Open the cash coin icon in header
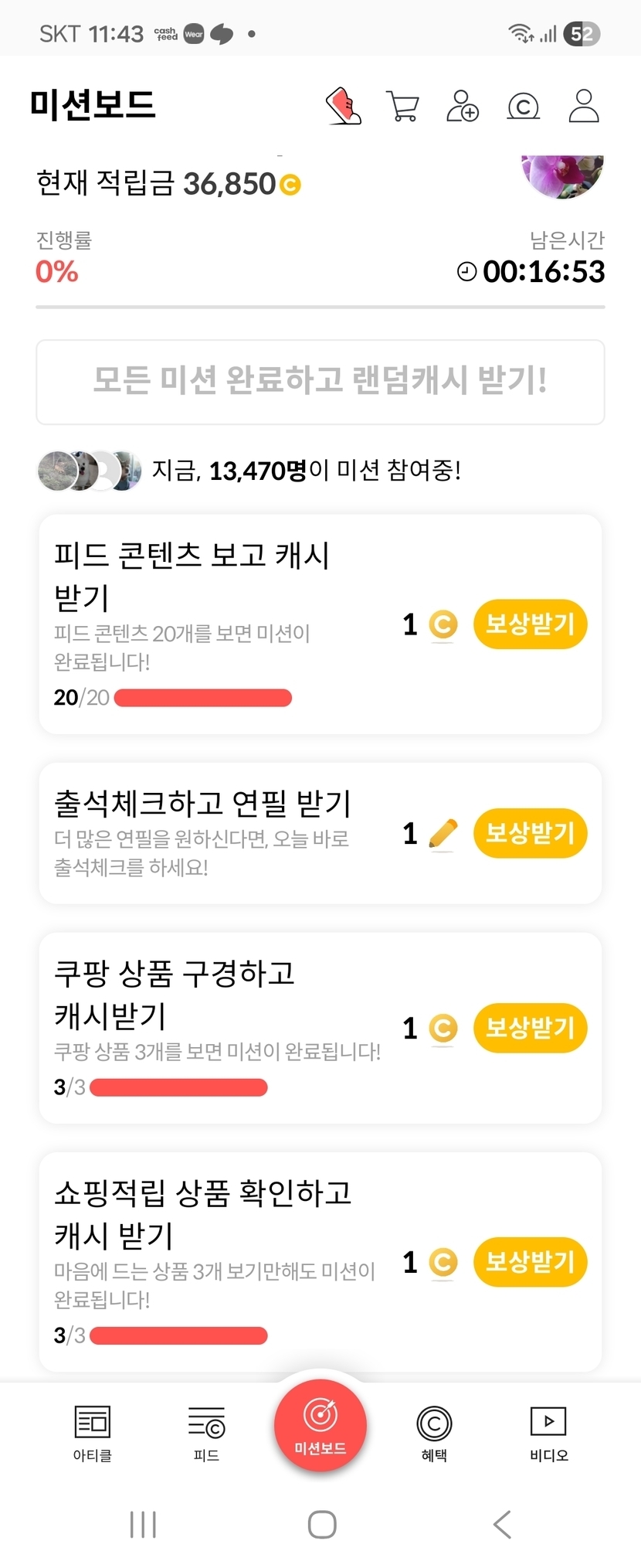 point(523,106)
